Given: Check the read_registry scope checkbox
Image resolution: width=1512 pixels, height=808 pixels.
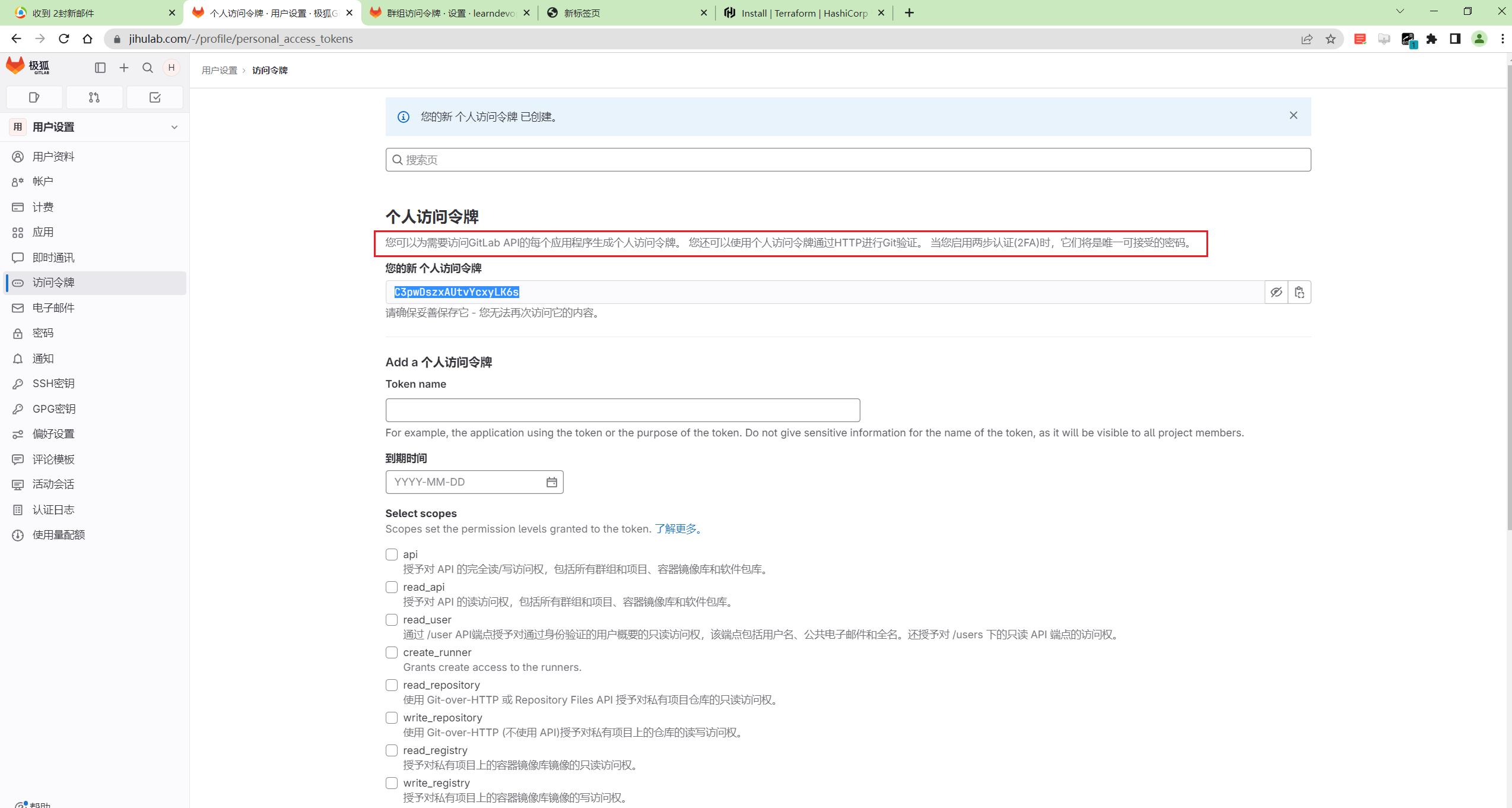Looking at the screenshot, I should [392, 750].
